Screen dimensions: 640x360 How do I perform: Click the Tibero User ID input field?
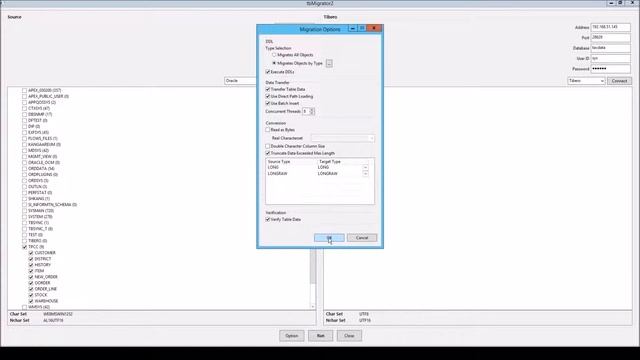click(x=610, y=58)
